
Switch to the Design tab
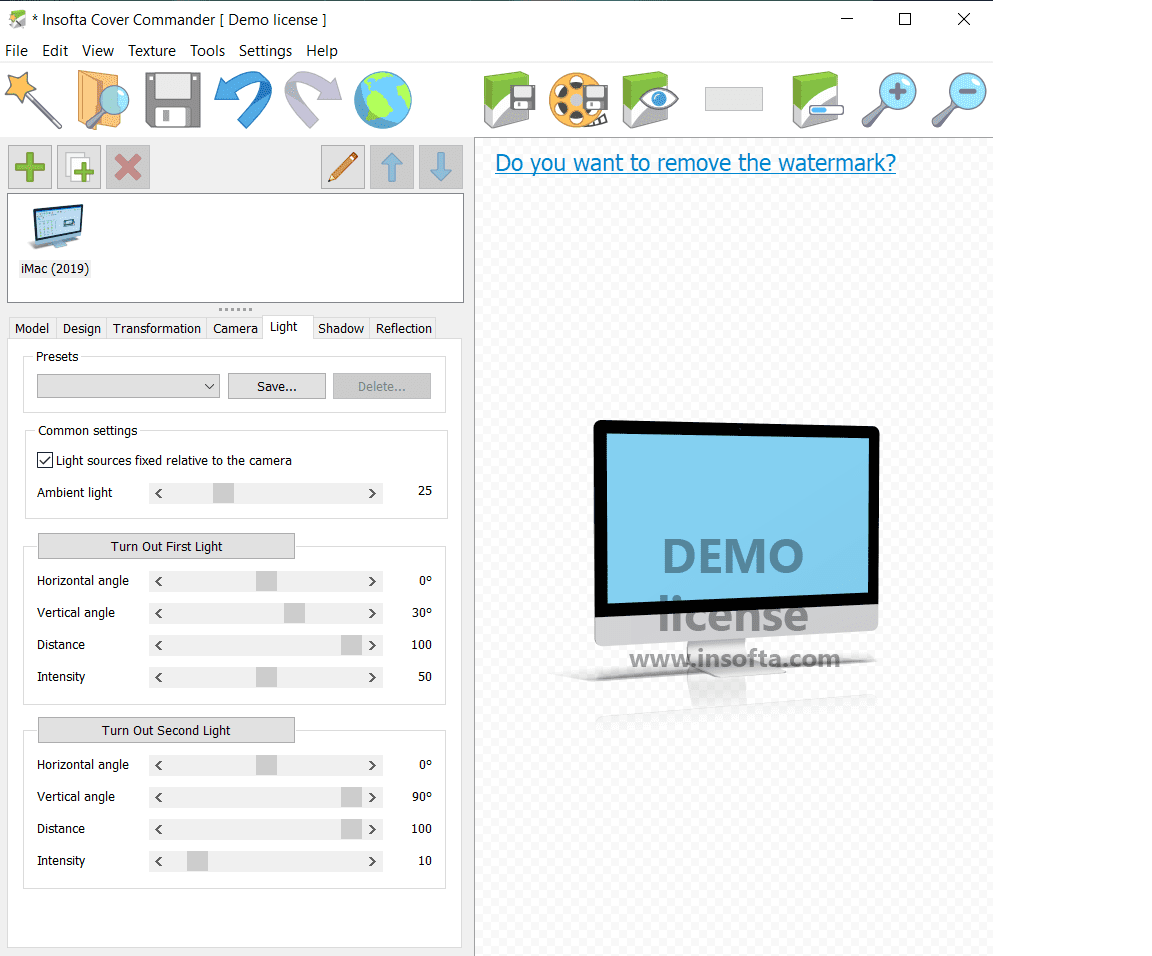pos(82,328)
